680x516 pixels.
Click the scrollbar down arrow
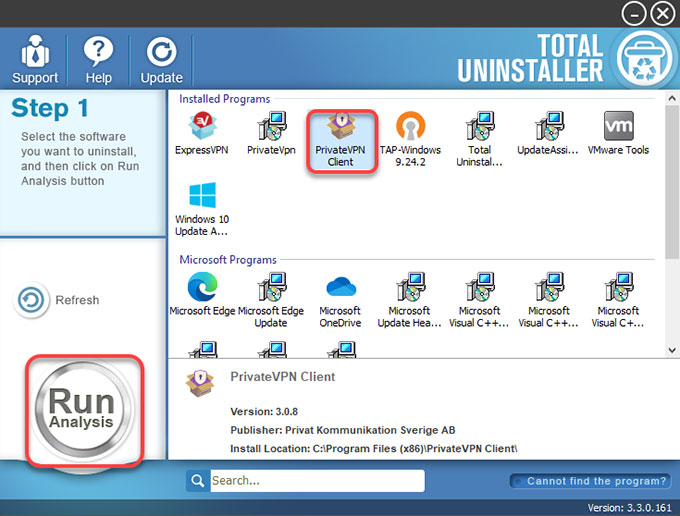click(x=672, y=350)
